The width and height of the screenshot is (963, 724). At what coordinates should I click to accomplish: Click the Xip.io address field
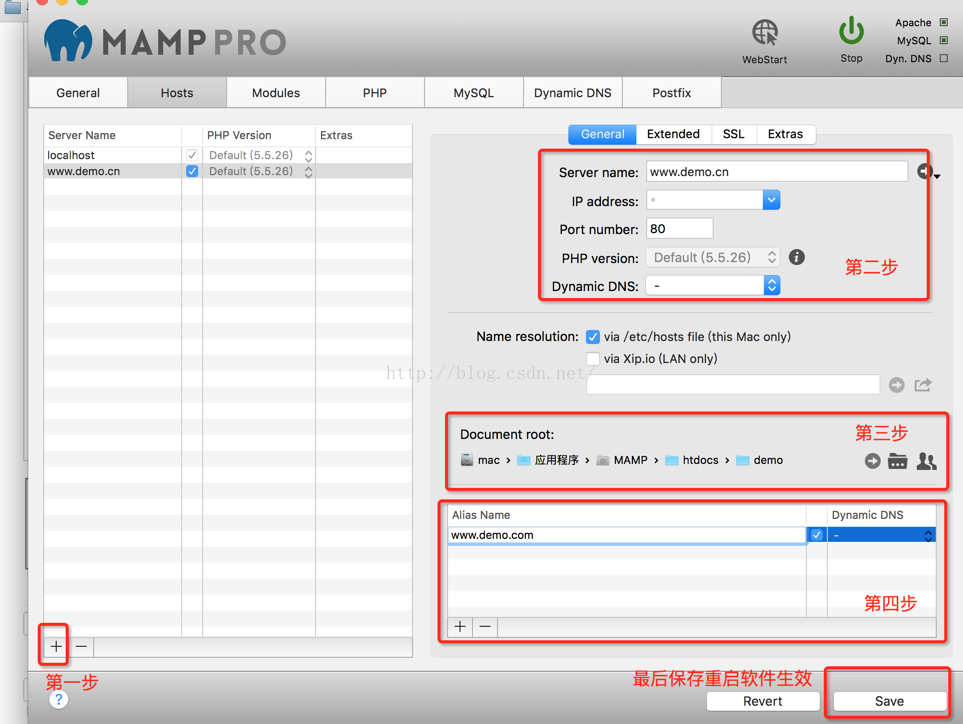[x=733, y=385]
